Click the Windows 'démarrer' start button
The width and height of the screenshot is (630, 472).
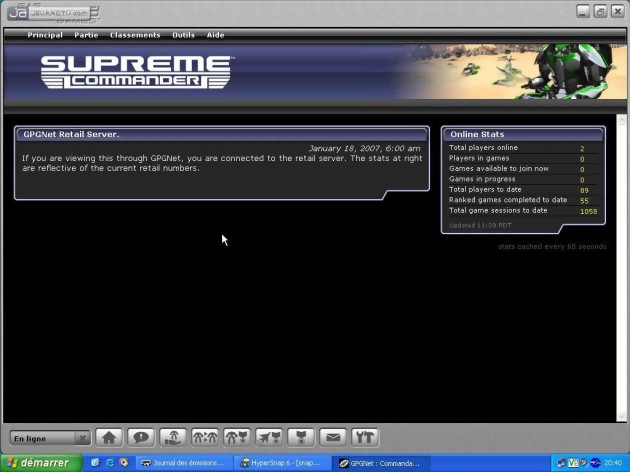[x=41, y=463]
